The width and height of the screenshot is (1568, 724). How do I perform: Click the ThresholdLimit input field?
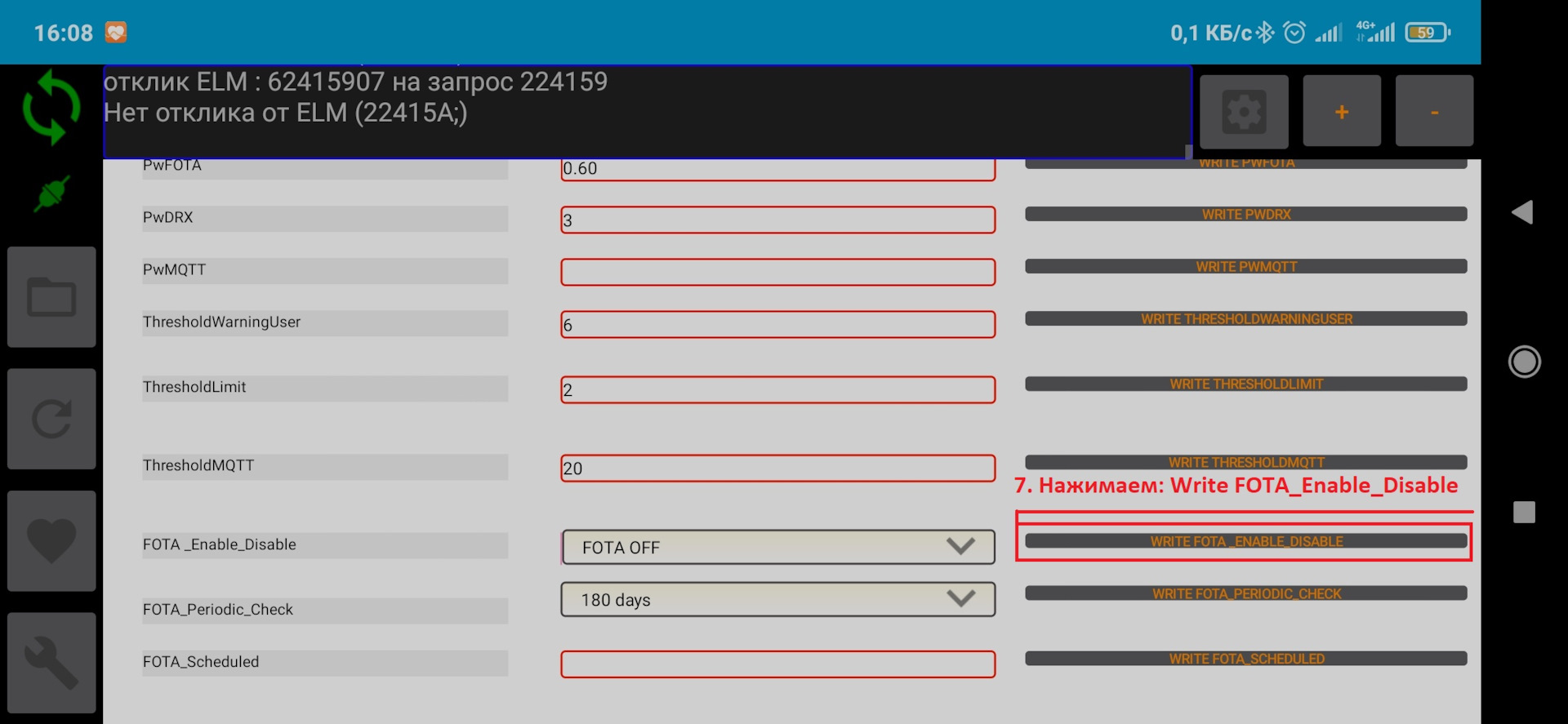[x=777, y=389]
